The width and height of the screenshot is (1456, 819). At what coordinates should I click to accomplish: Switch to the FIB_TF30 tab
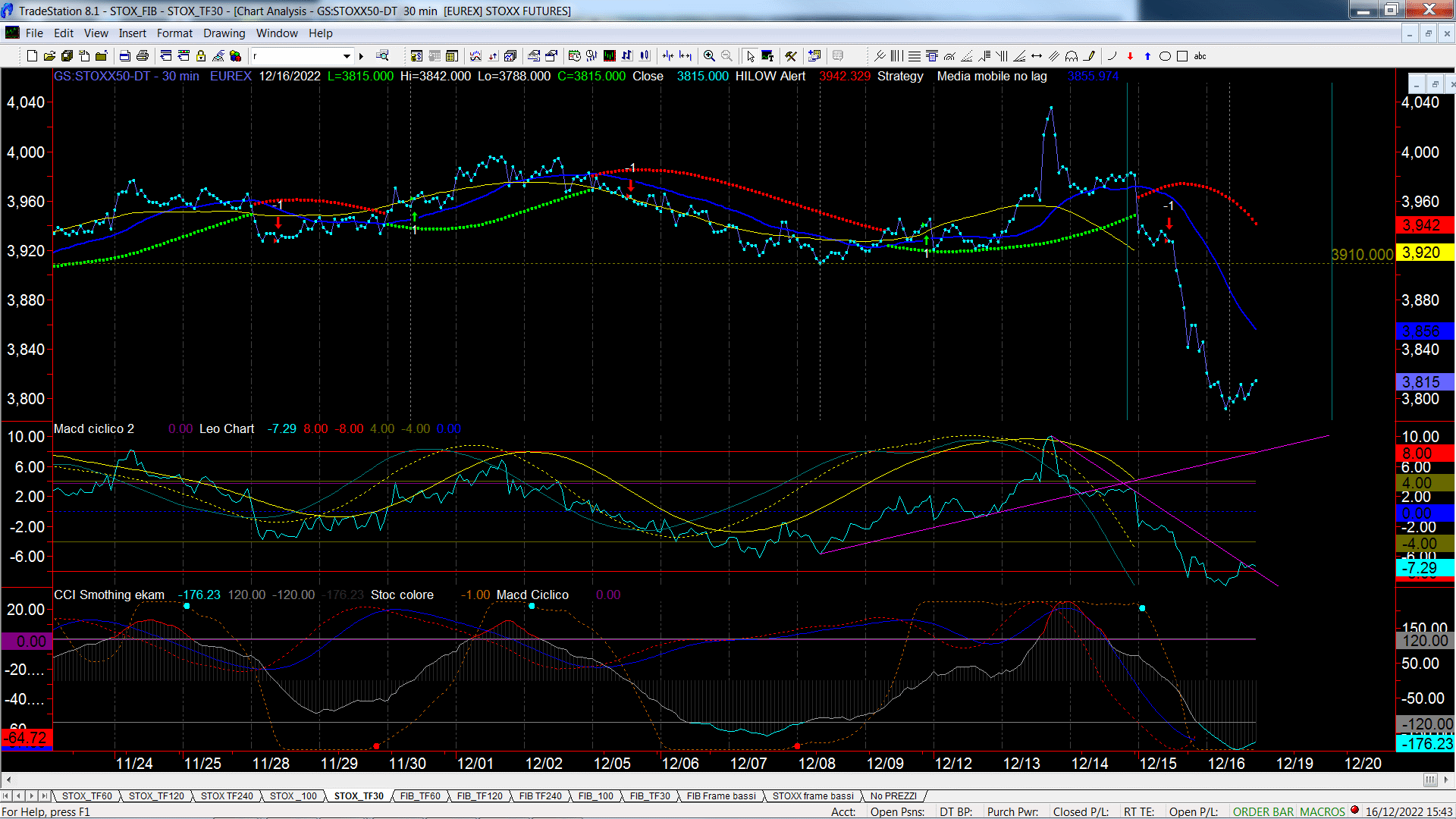650,796
